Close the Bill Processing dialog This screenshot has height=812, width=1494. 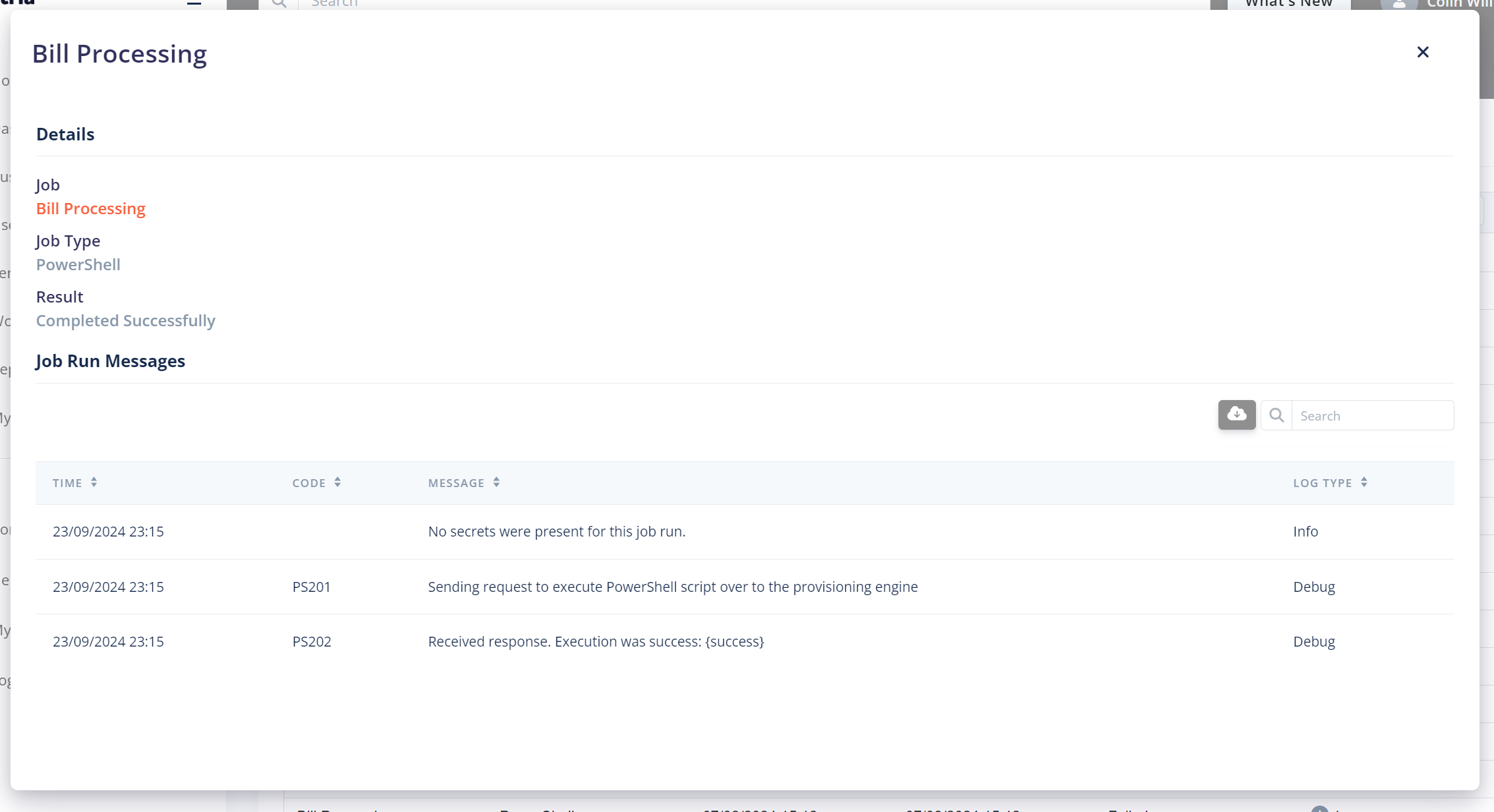click(x=1423, y=52)
